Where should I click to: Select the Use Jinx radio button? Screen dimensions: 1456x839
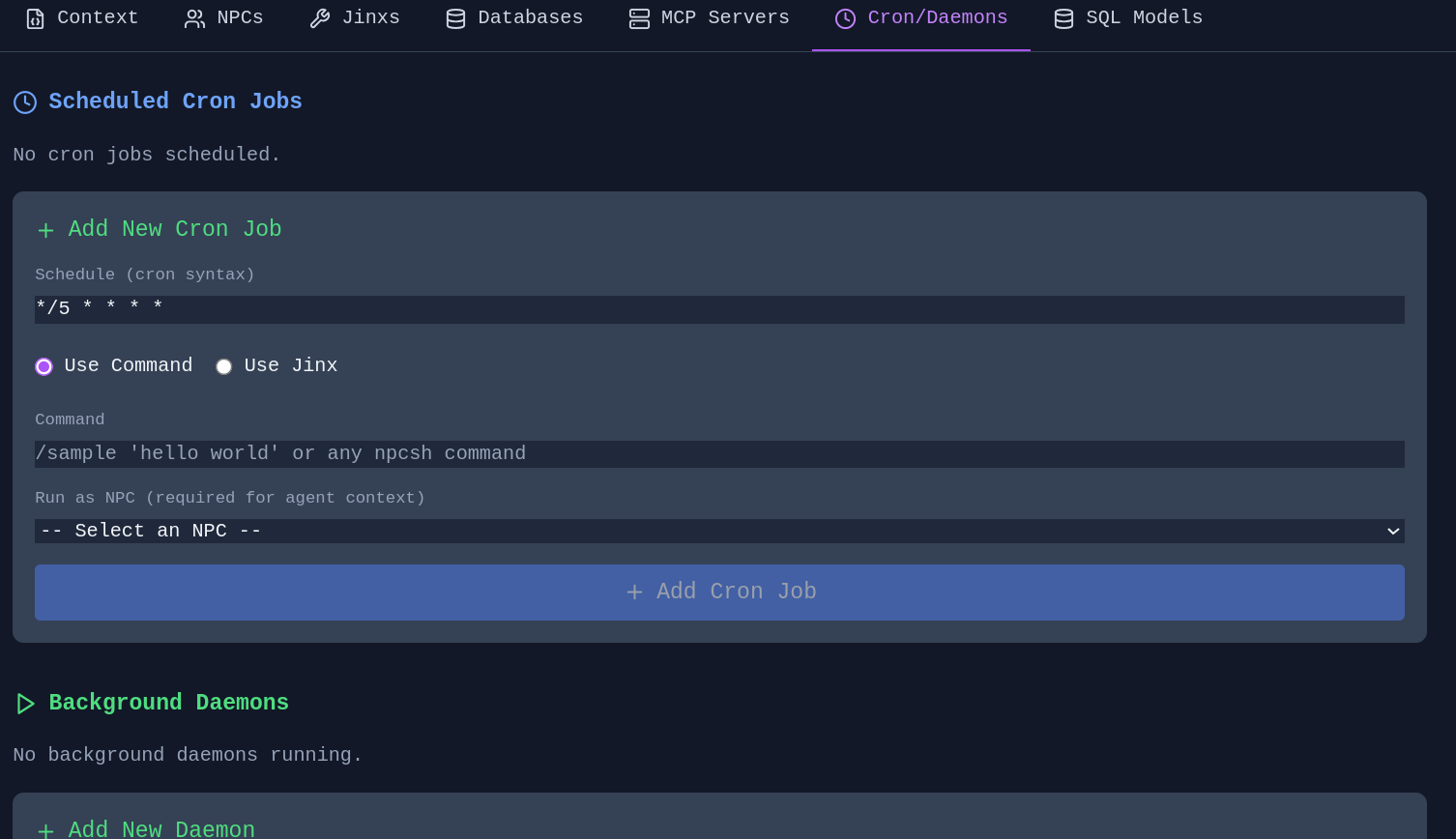[223, 366]
